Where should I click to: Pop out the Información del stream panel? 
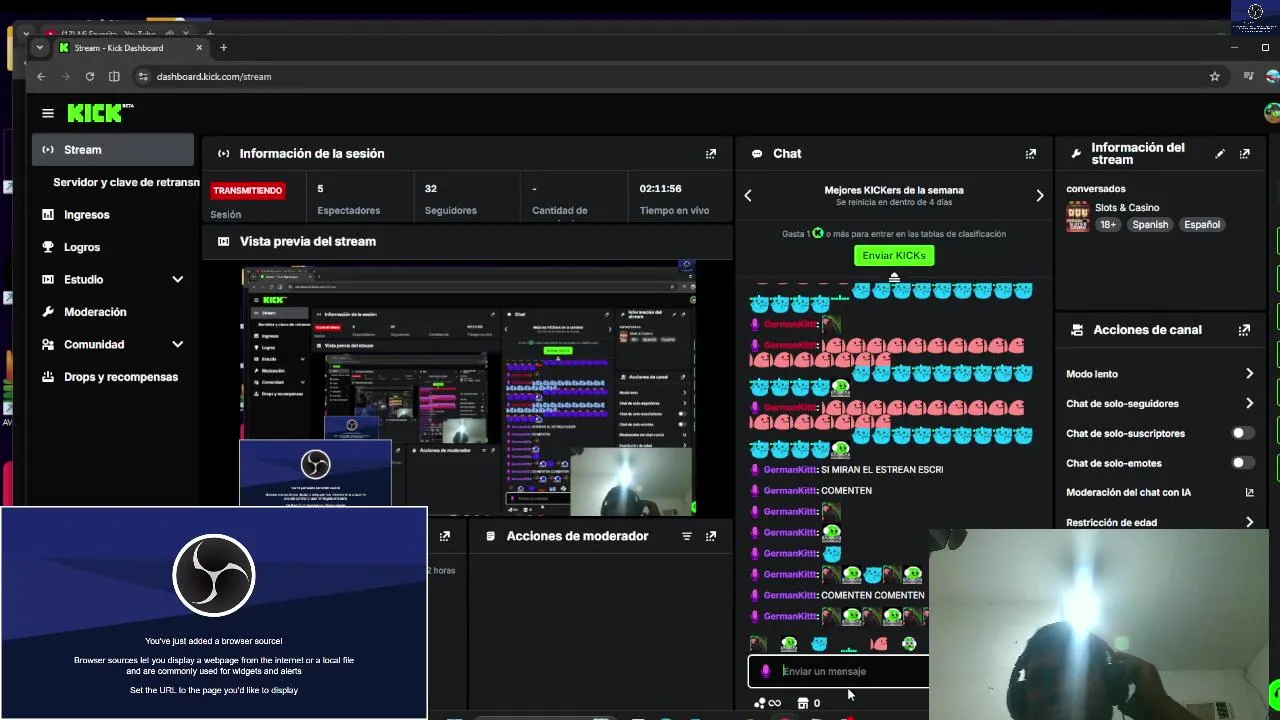[x=1244, y=154]
